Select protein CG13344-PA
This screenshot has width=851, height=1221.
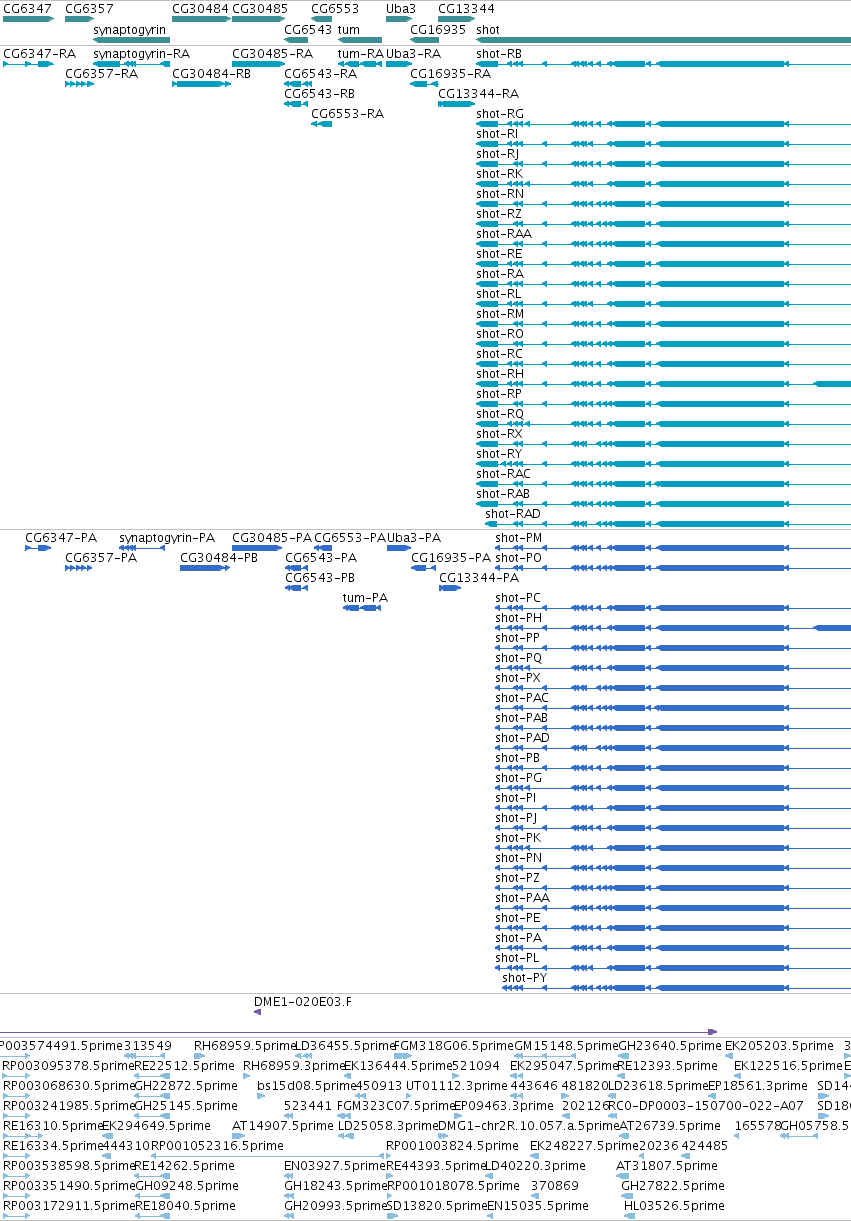click(x=479, y=577)
